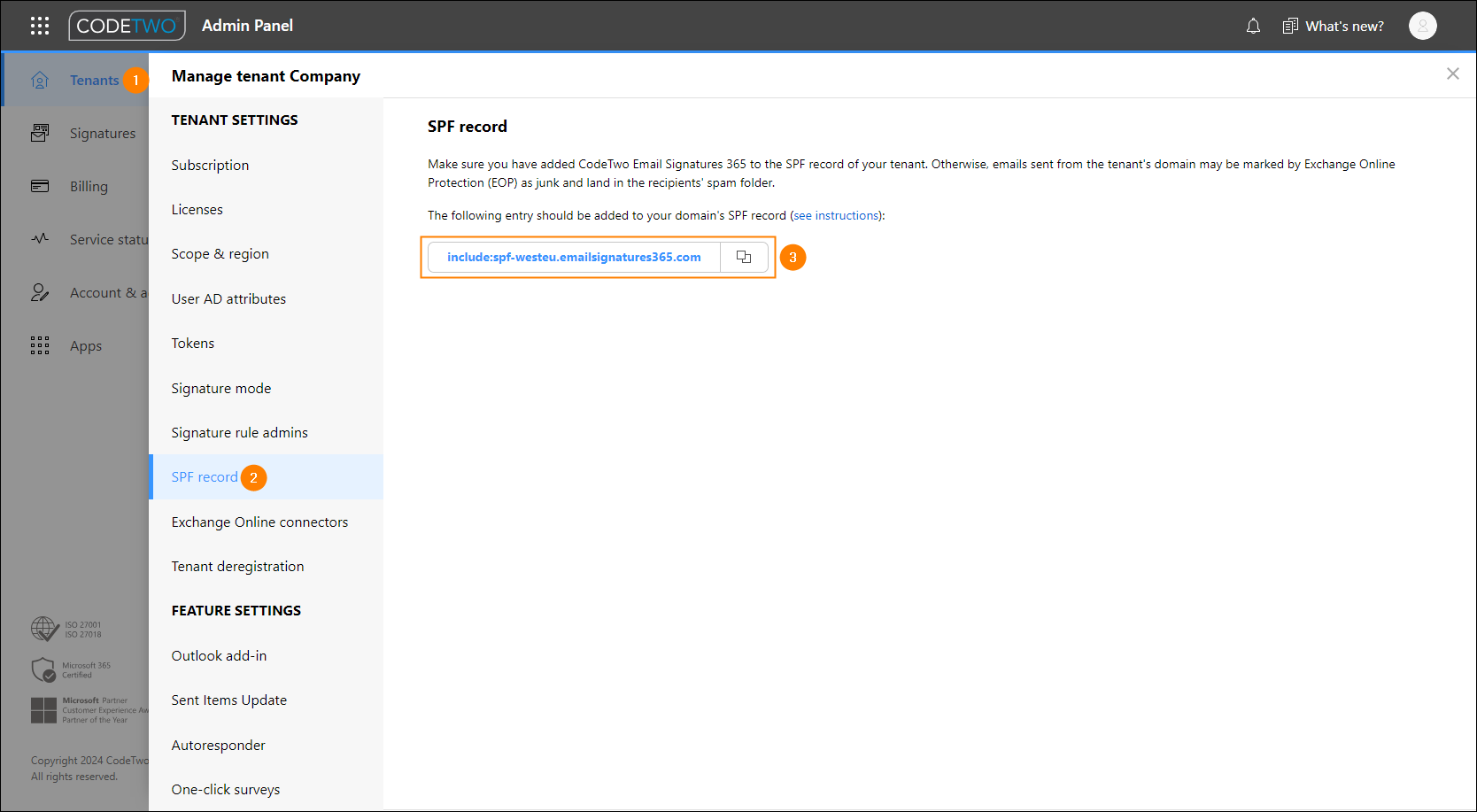Viewport: 1477px width, 812px height.
Task: Click the What's new text link
Action: tap(1344, 26)
